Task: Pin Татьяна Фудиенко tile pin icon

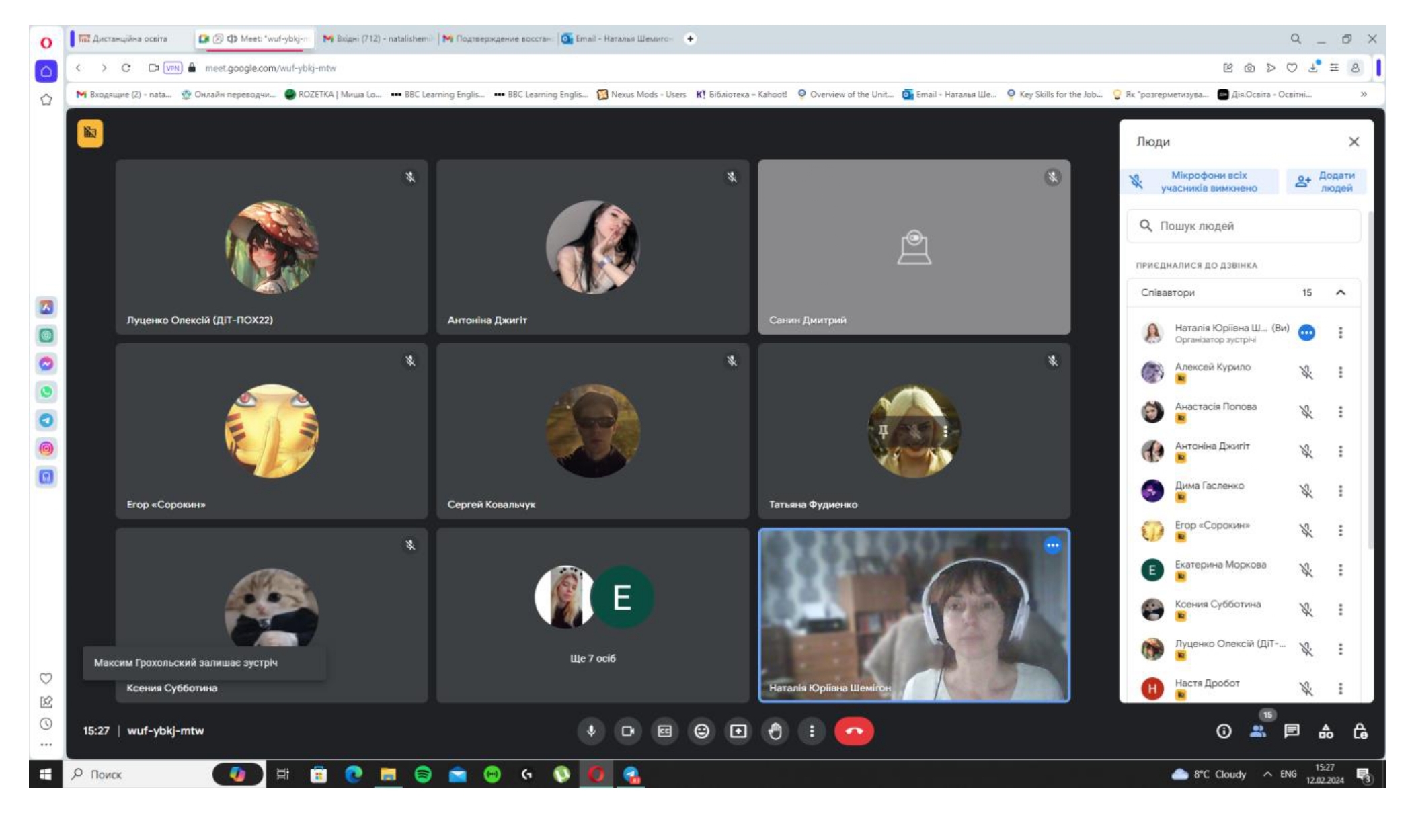Action: point(884,431)
